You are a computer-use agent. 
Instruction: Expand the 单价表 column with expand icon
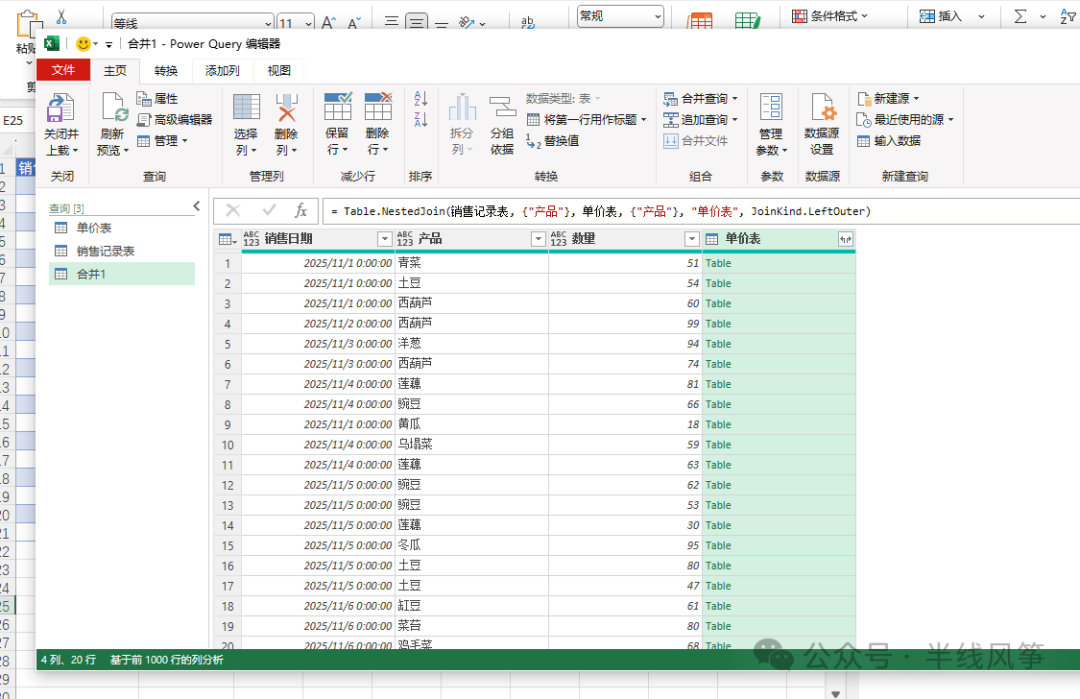[x=845, y=239]
